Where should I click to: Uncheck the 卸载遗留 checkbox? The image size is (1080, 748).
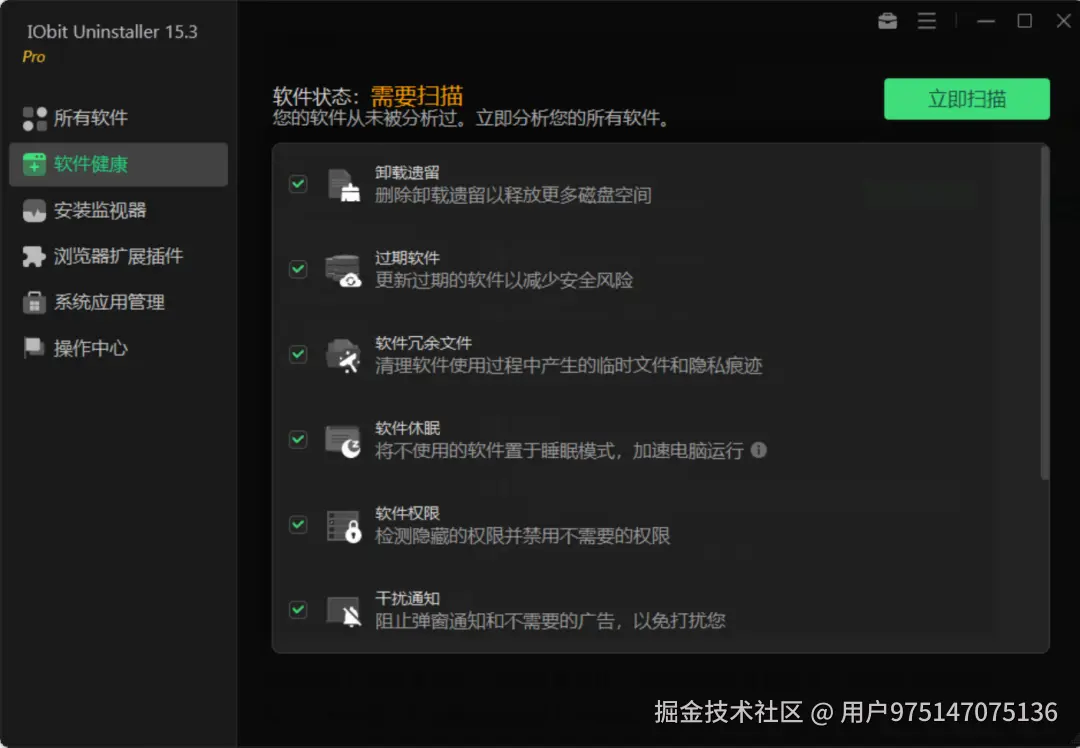pyautogui.click(x=298, y=184)
